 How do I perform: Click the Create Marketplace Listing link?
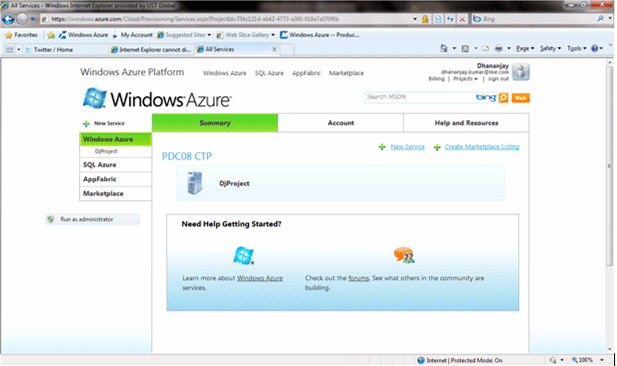point(482,147)
